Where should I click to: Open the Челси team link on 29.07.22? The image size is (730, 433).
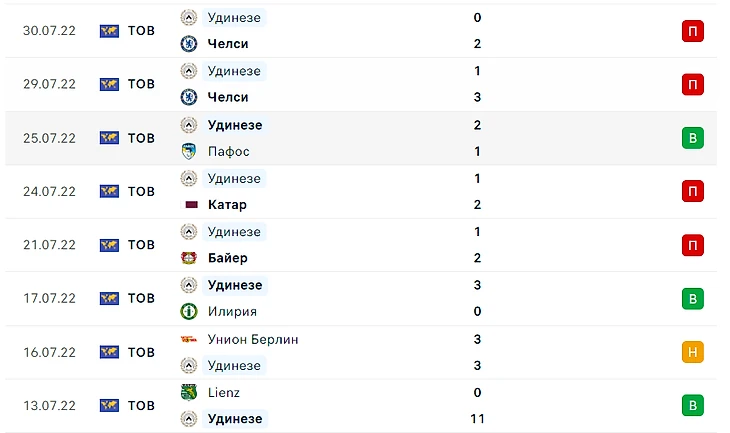pos(228,97)
